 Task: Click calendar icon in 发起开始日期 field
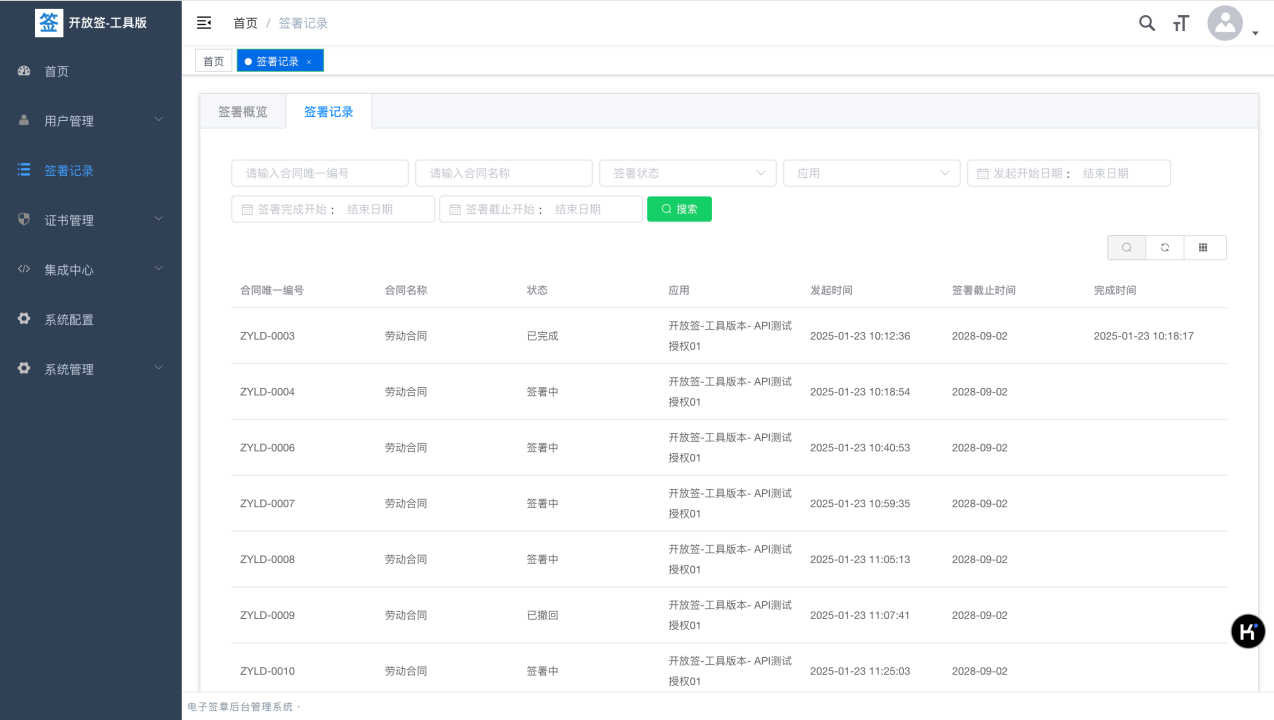point(983,173)
